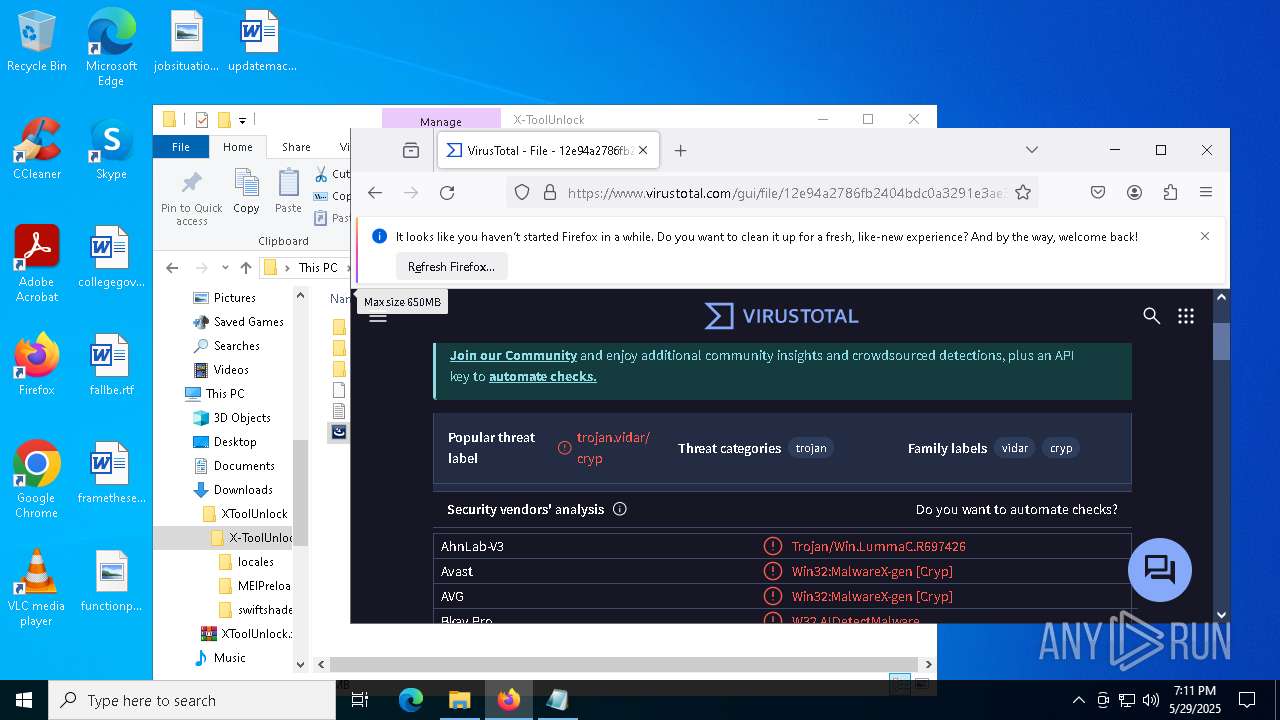The image size is (1280, 720).
Task: Select 3D Objects in navigation pane
Action: pyautogui.click(x=242, y=418)
